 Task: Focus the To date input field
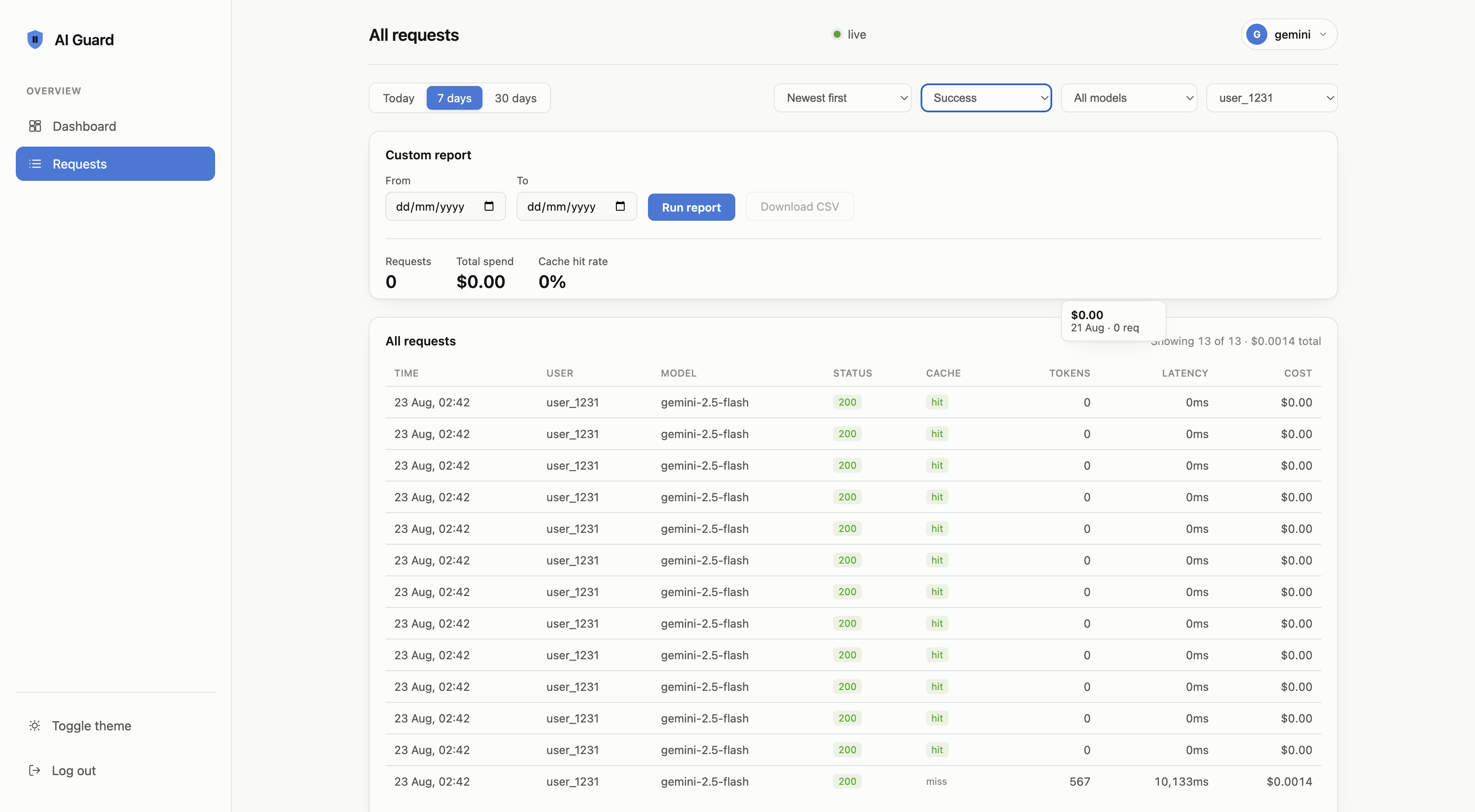pos(576,206)
